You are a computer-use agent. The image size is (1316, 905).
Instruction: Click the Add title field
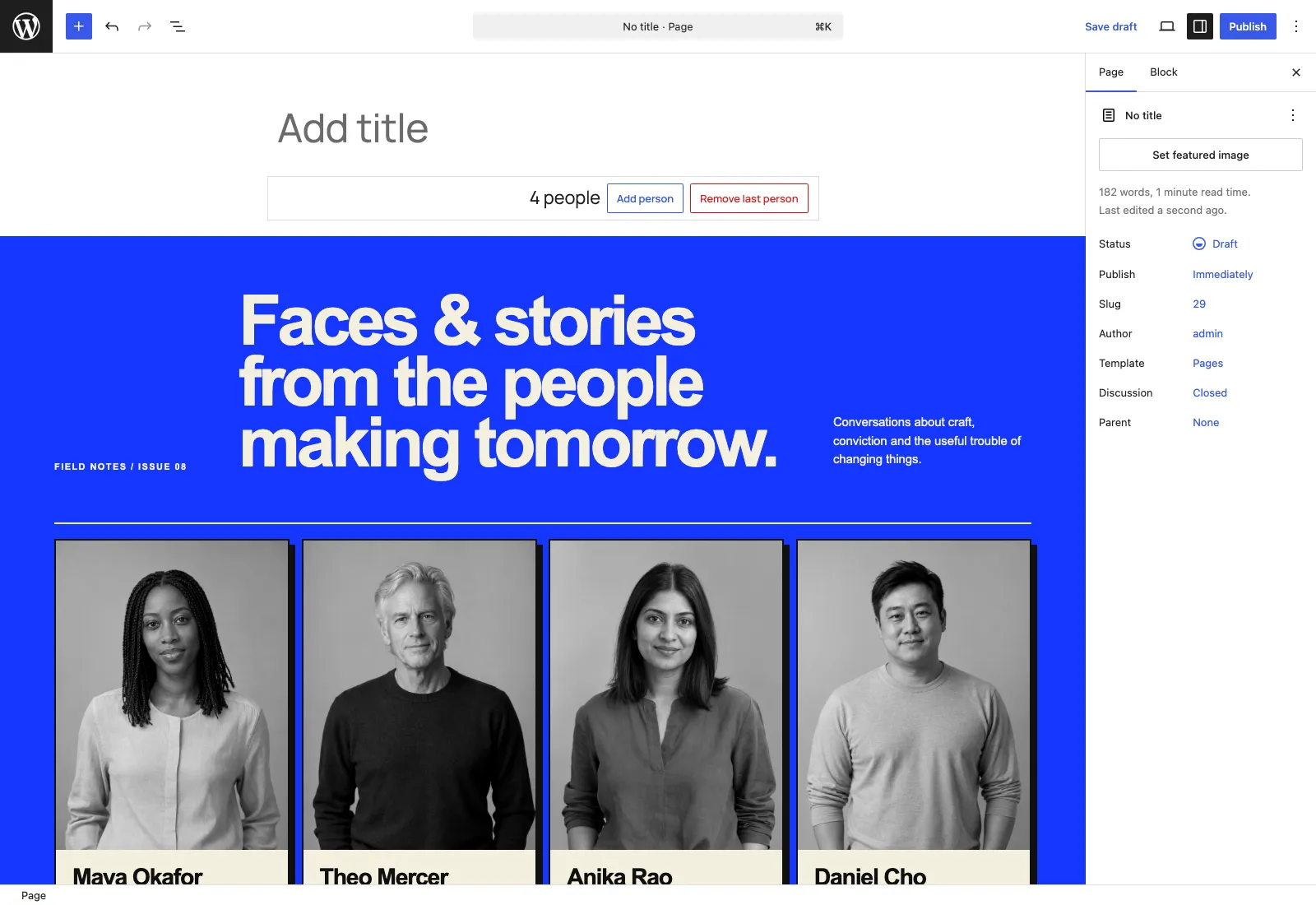543,128
